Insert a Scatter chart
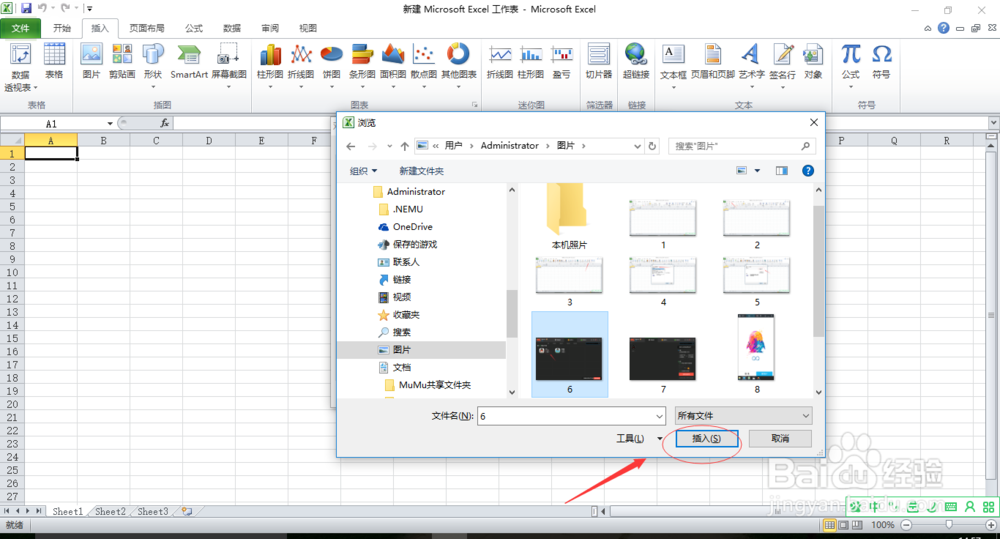1000x539 pixels. tap(423, 64)
